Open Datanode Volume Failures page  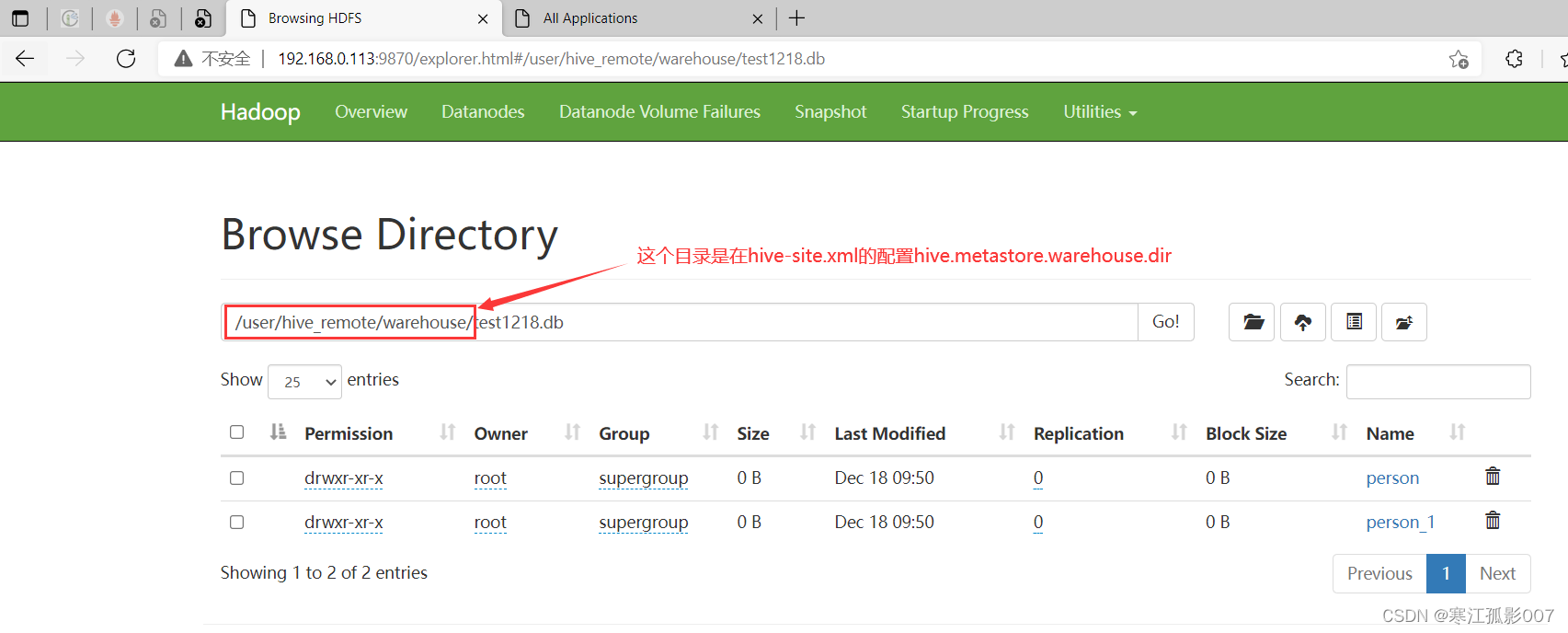659,111
